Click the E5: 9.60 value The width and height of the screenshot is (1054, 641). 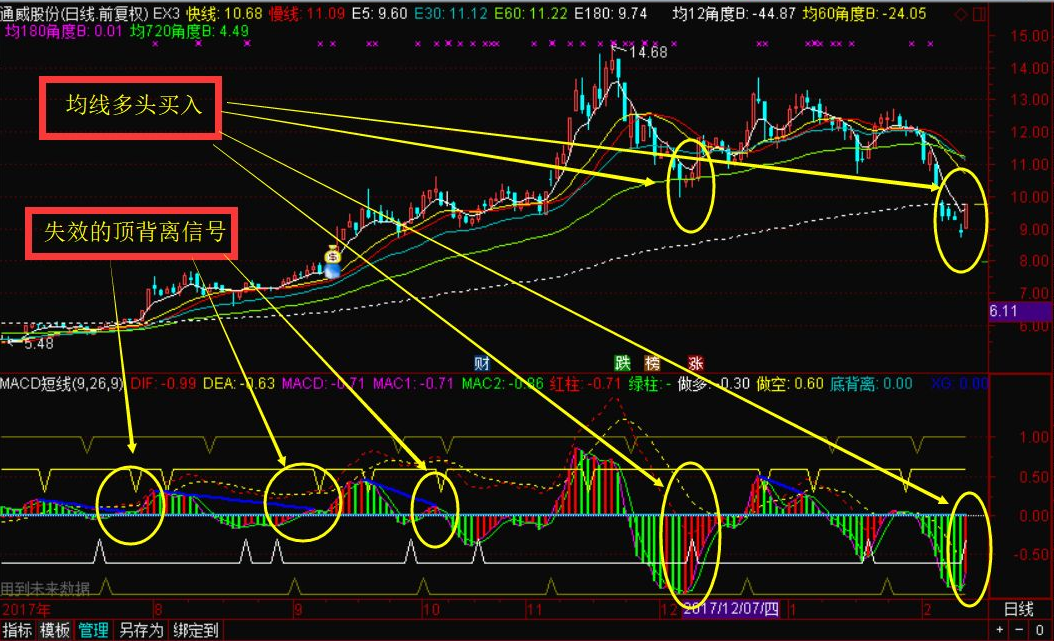[x=379, y=13]
